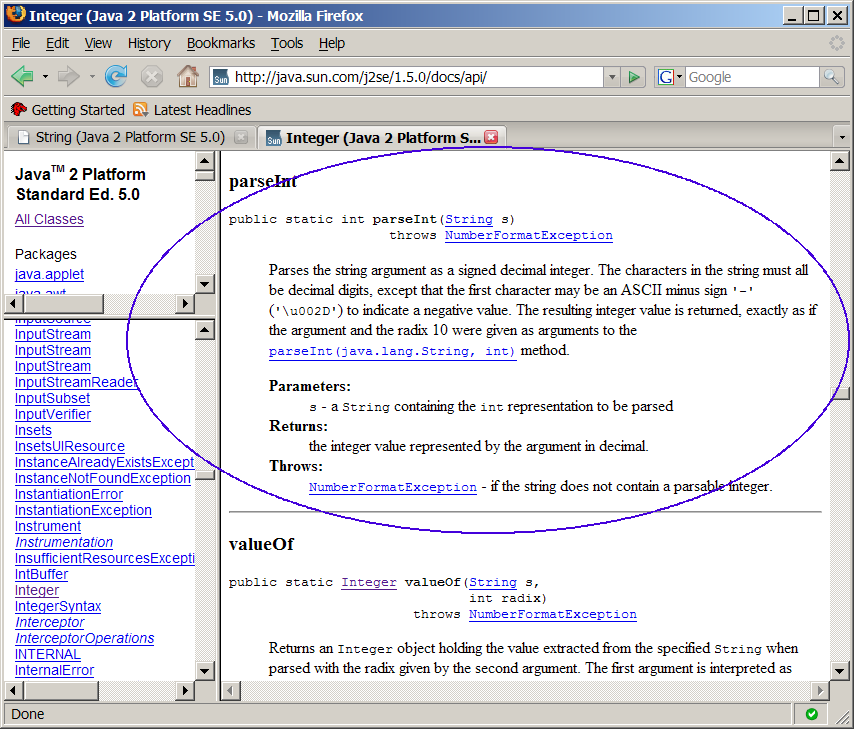
Task: Close the Integer tab with red X
Action: click(491, 137)
